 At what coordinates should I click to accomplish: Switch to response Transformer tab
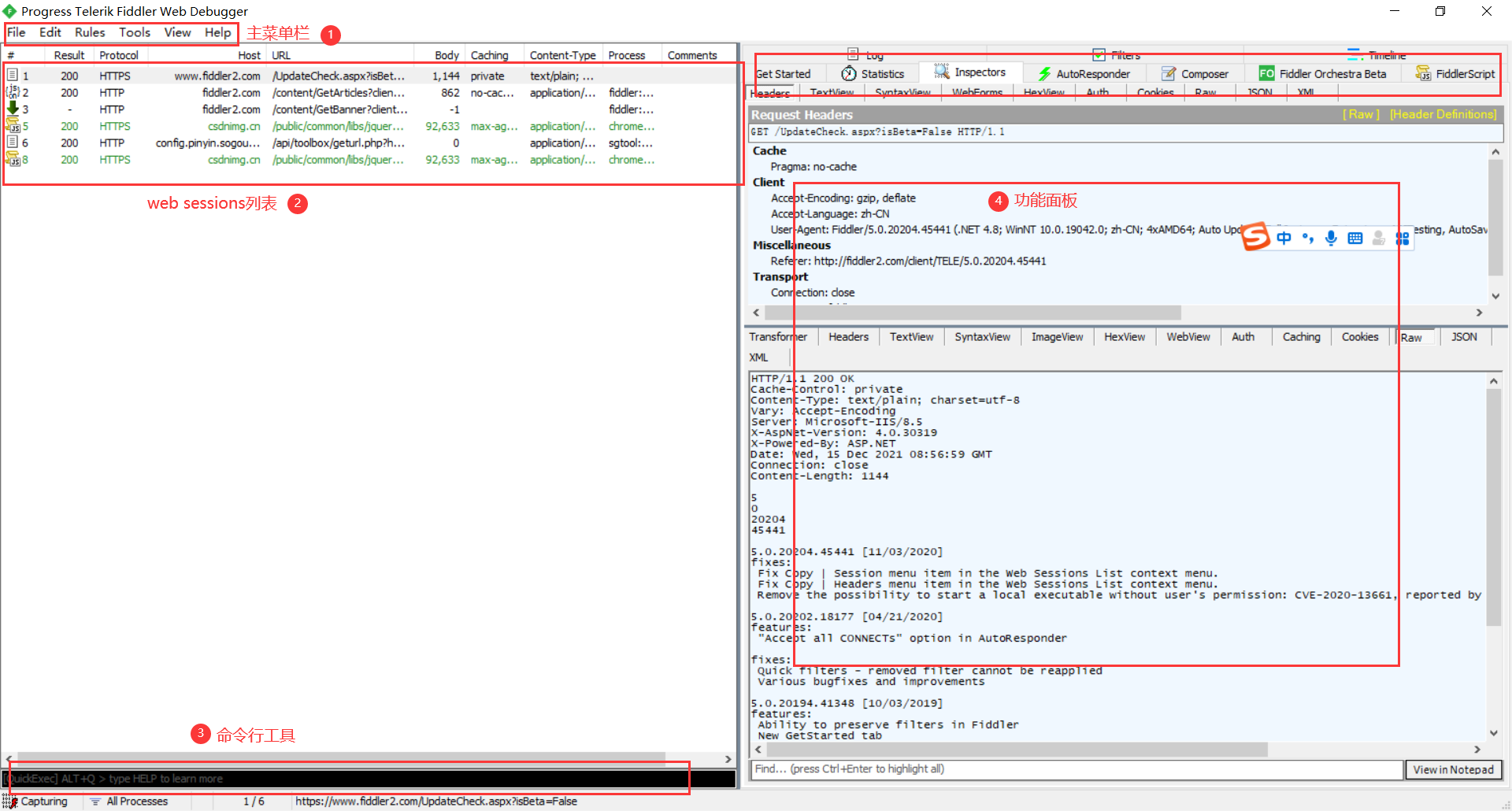[778, 336]
